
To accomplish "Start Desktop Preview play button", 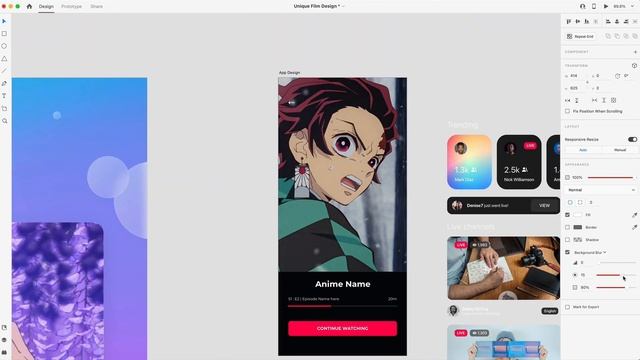I will [x=606, y=6].
